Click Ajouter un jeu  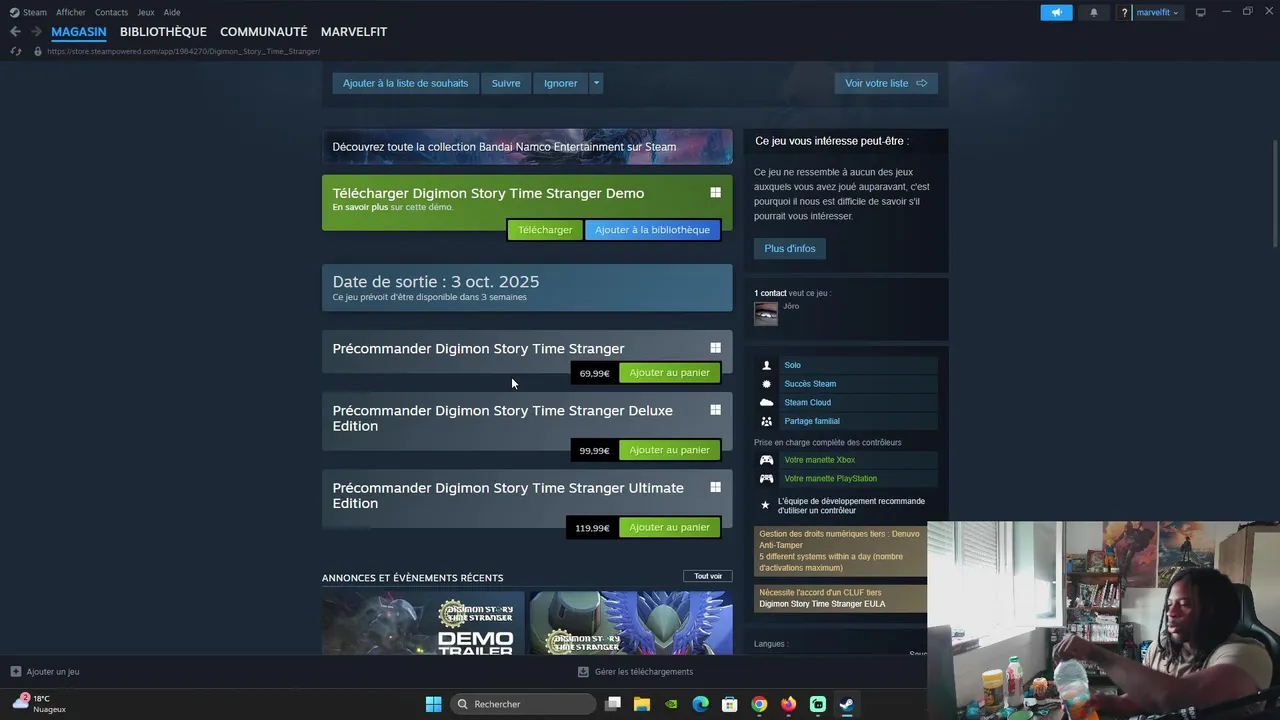[x=45, y=672]
